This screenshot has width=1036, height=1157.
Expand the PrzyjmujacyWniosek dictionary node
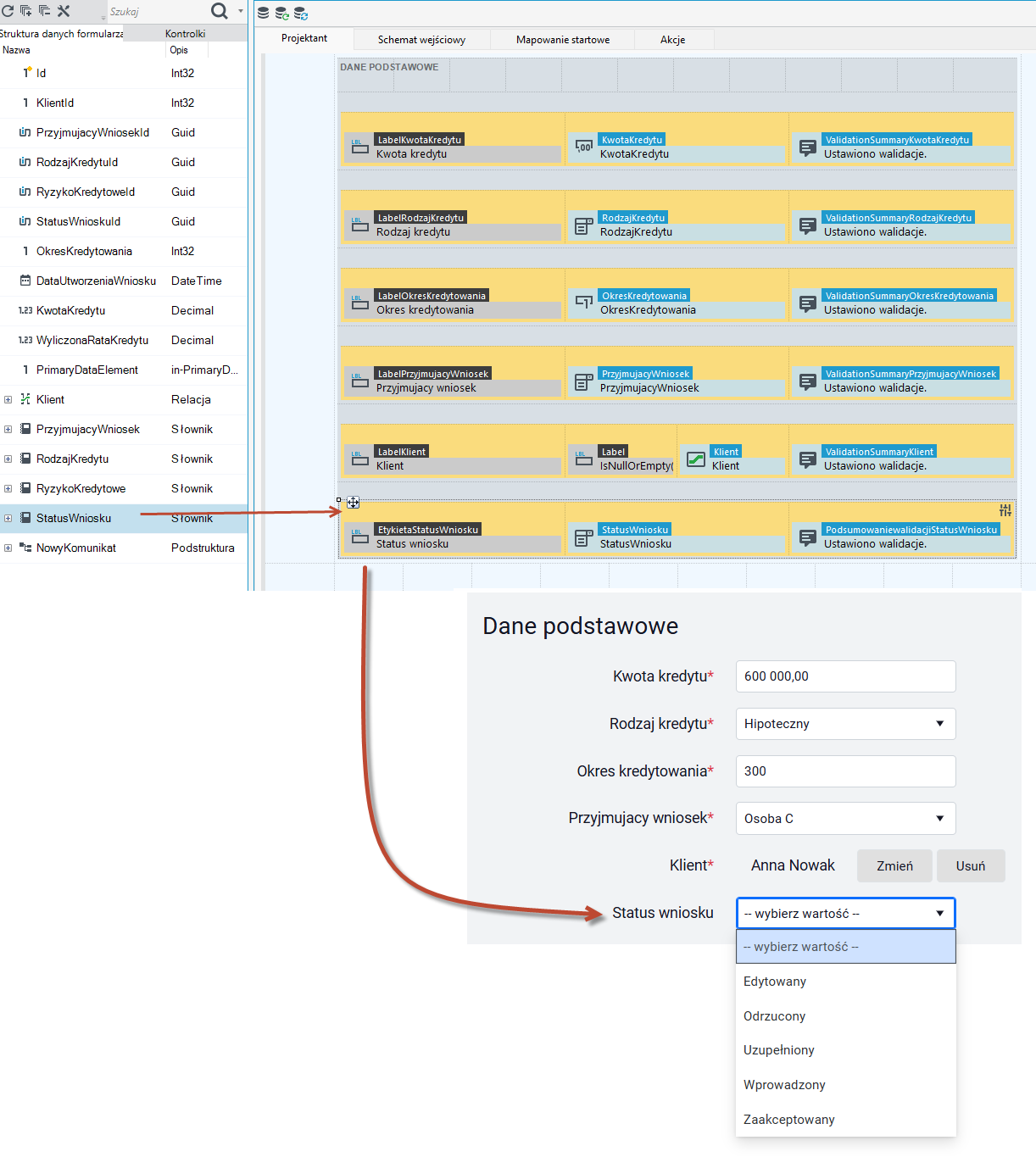tap(8, 429)
